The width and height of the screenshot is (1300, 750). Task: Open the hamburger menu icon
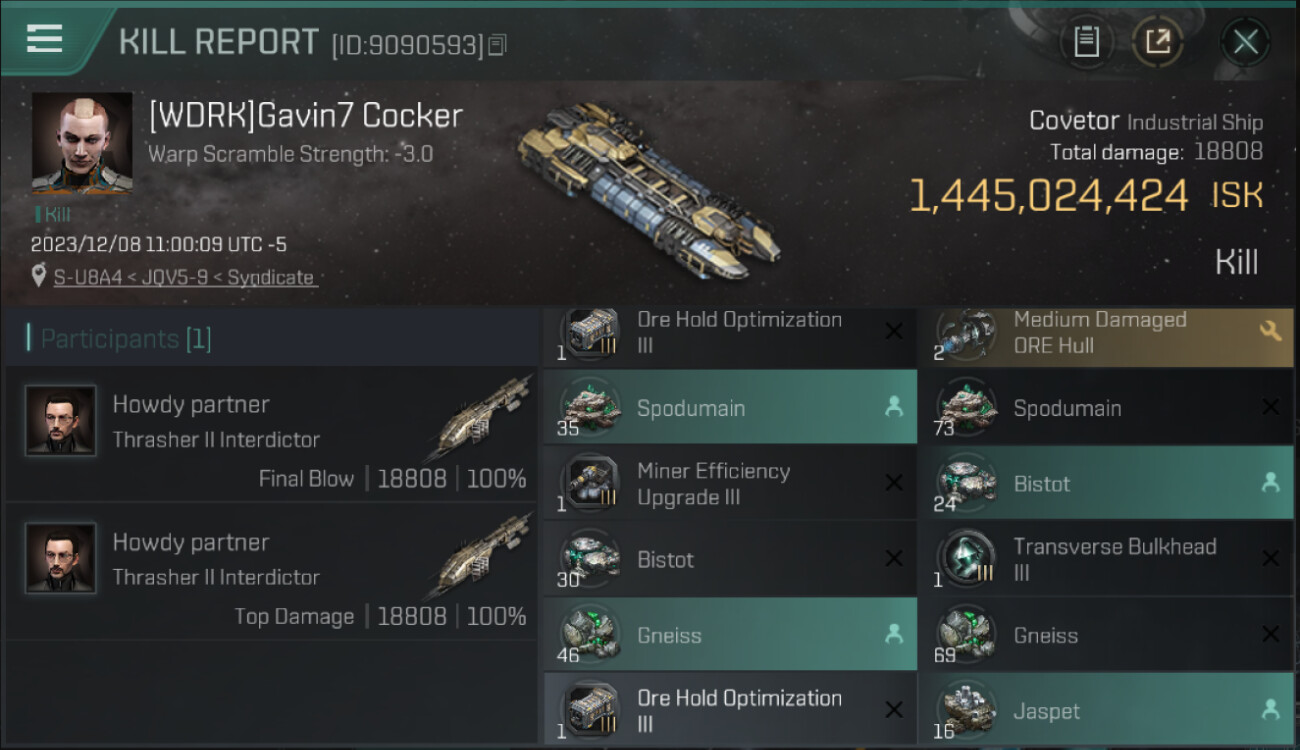pyautogui.click(x=44, y=39)
